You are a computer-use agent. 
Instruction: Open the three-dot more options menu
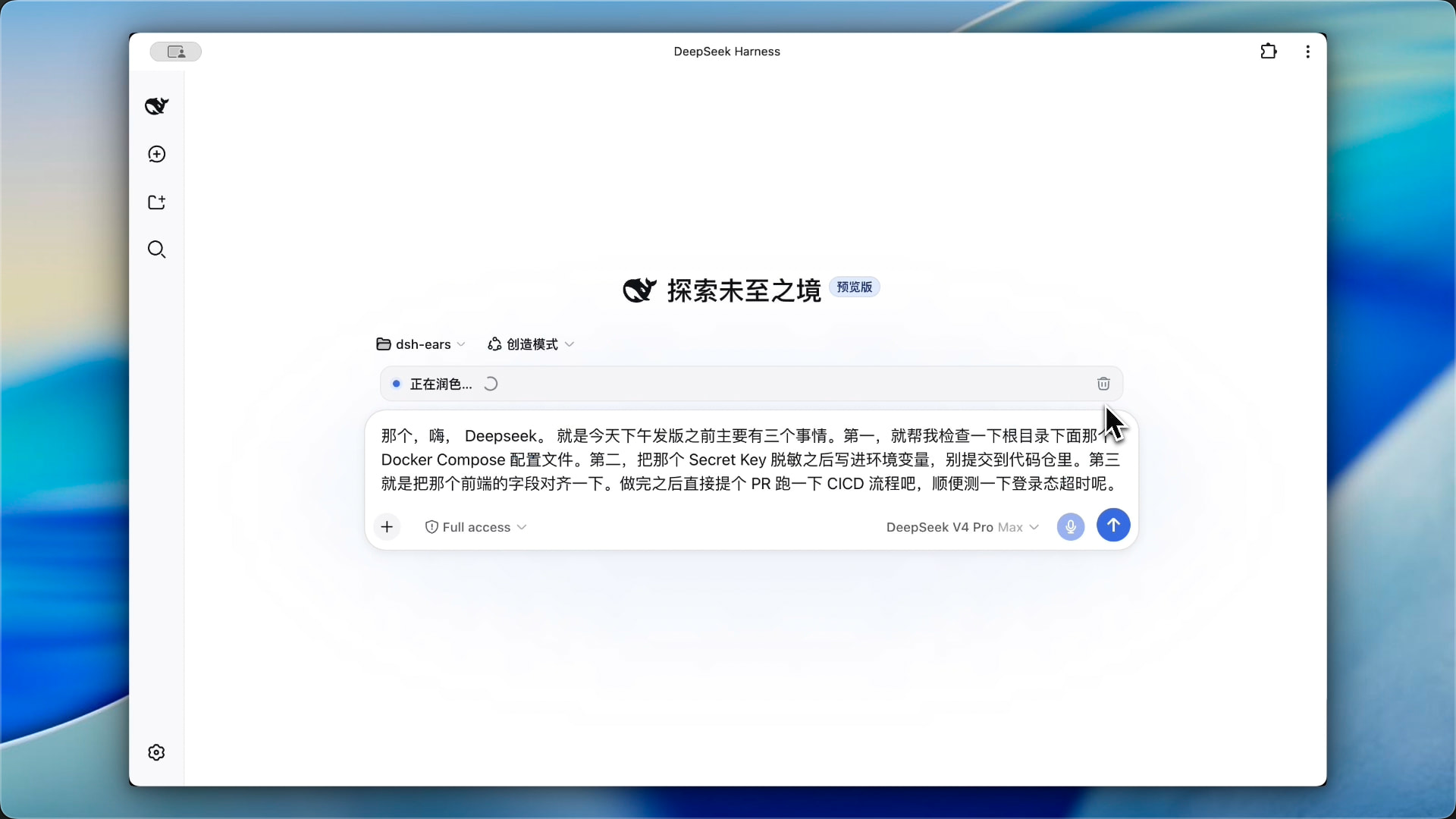tap(1308, 52)
